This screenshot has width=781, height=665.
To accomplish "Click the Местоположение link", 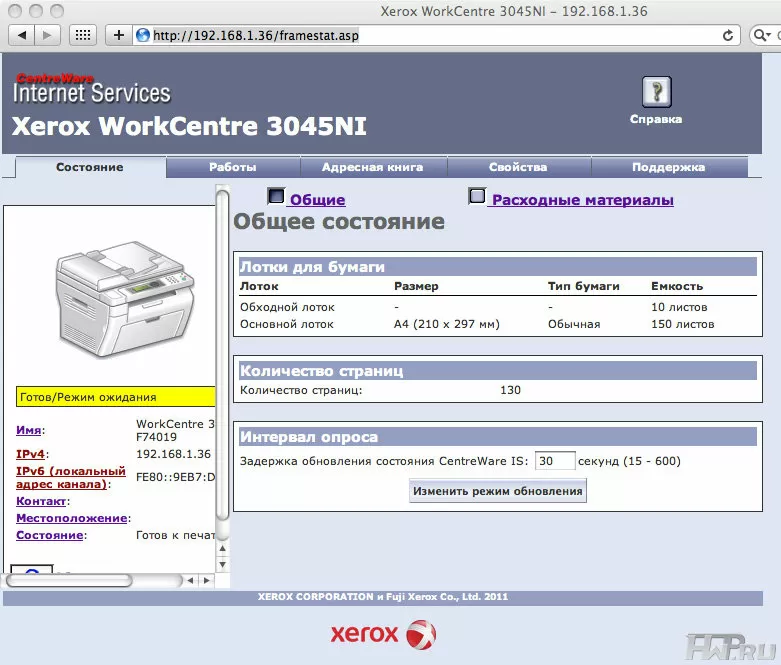I will click(71, 518).
